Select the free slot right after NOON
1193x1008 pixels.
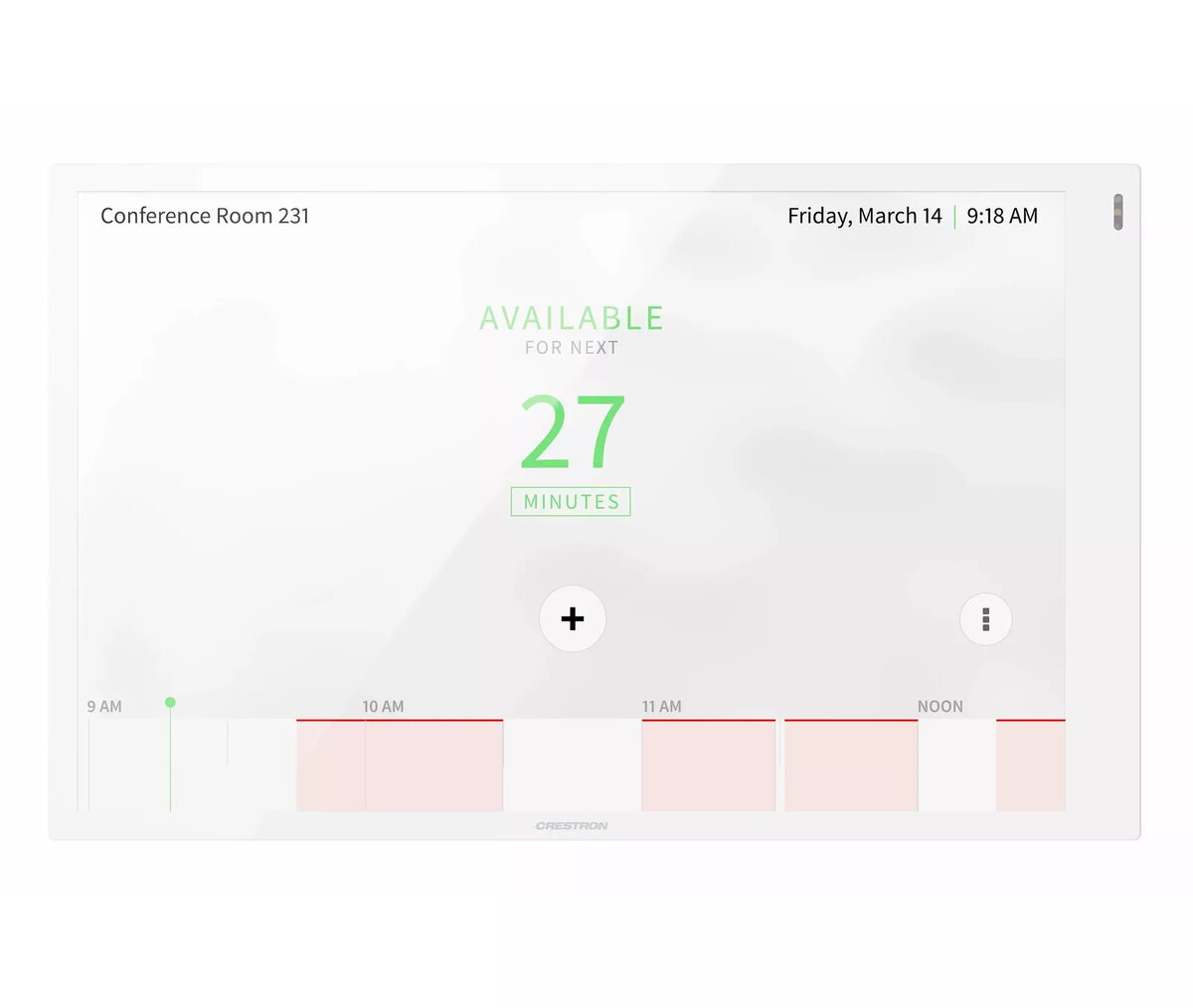(x=957, y=765)
